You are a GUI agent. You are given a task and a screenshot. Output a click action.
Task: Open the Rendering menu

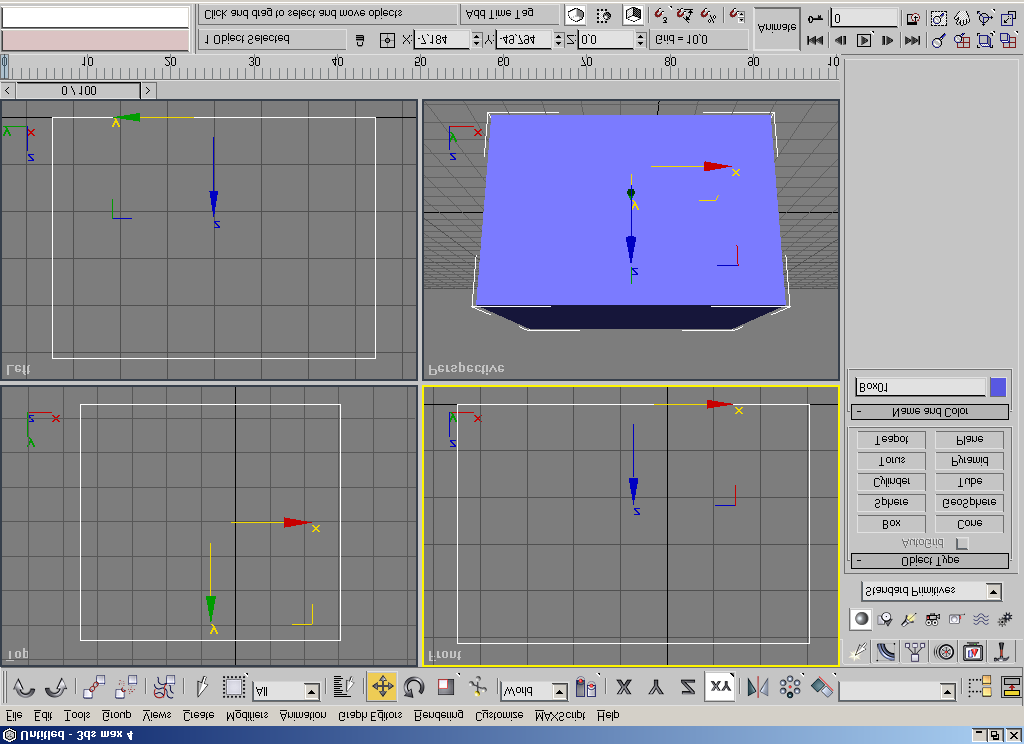tap(438, 715)
